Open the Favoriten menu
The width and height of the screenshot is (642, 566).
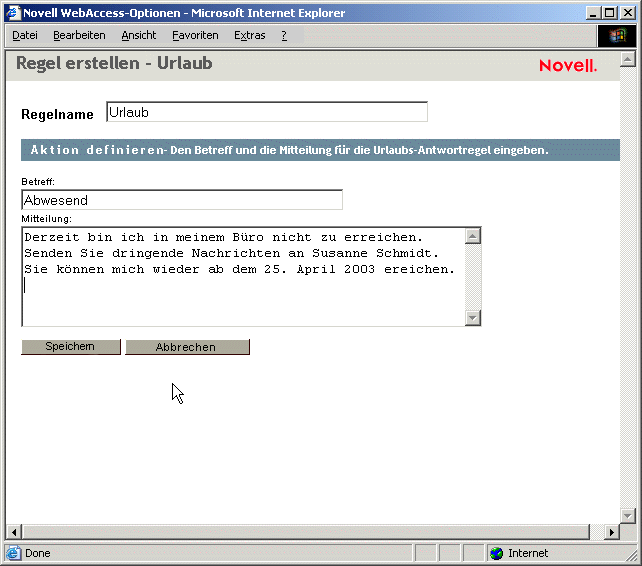[195, 36]
